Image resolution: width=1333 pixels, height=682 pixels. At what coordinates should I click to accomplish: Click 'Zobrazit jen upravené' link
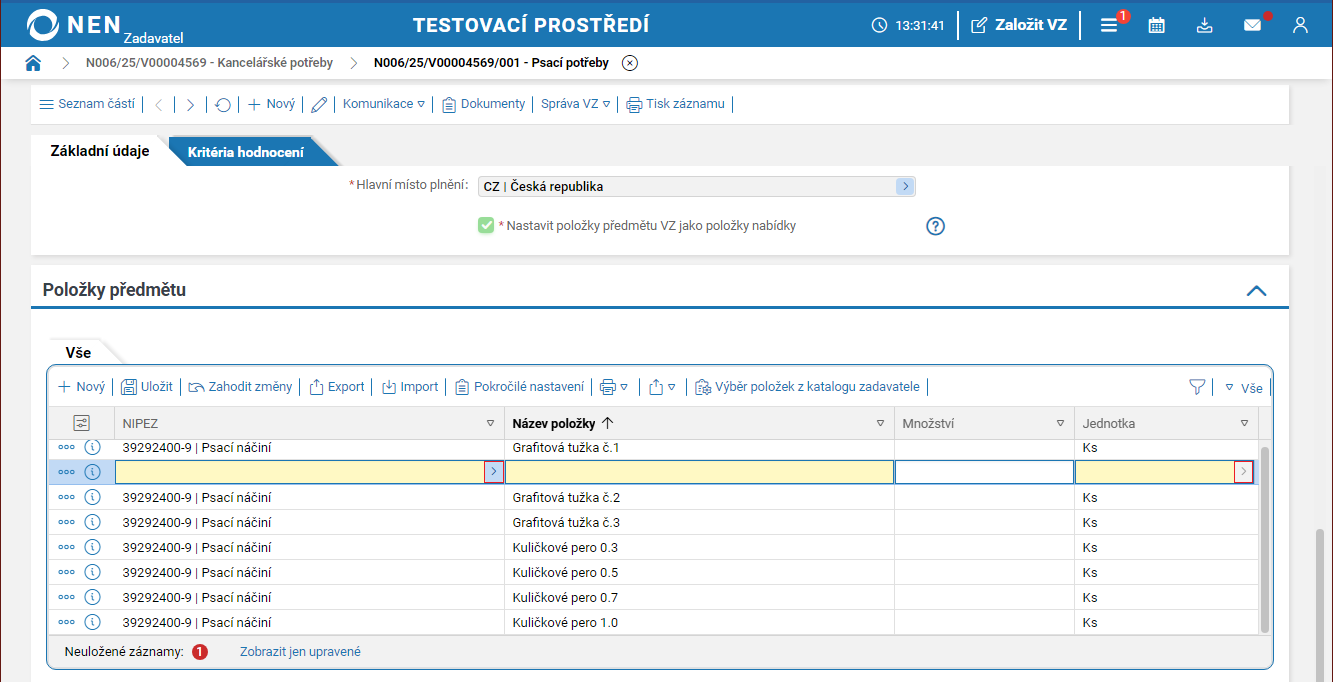pyautogui.click(x=300, y=652)
